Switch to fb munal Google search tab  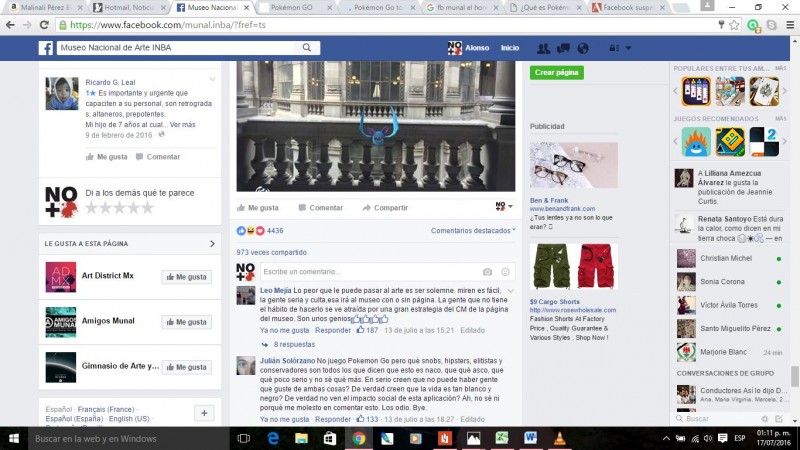pos(462,8)
